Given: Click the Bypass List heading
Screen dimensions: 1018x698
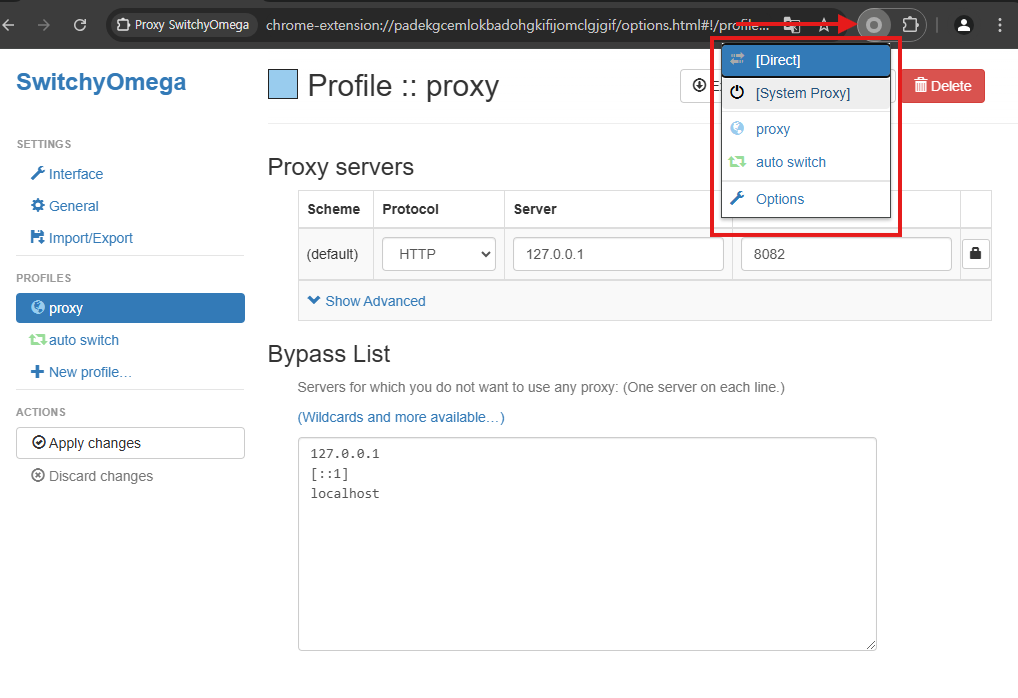Looking at the screenshot, I should (329, 354).
